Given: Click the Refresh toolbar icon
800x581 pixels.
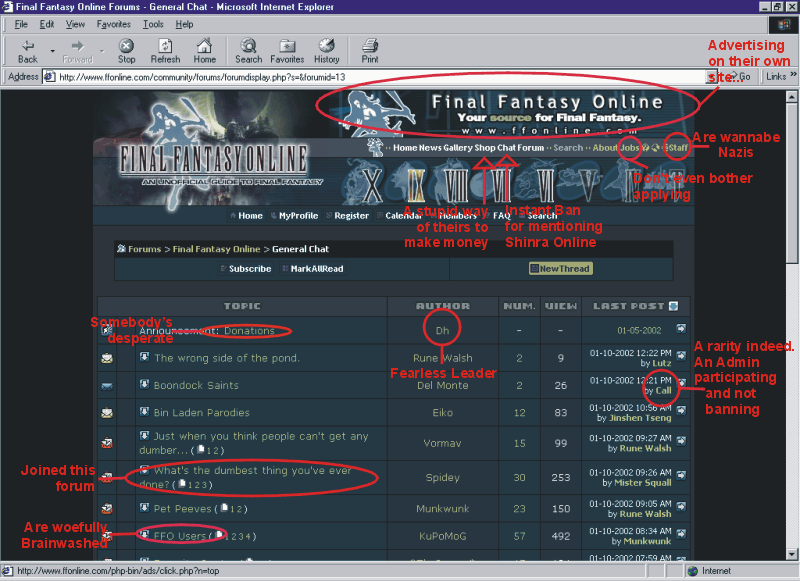Looking at the screenshot, I should 165,51.
